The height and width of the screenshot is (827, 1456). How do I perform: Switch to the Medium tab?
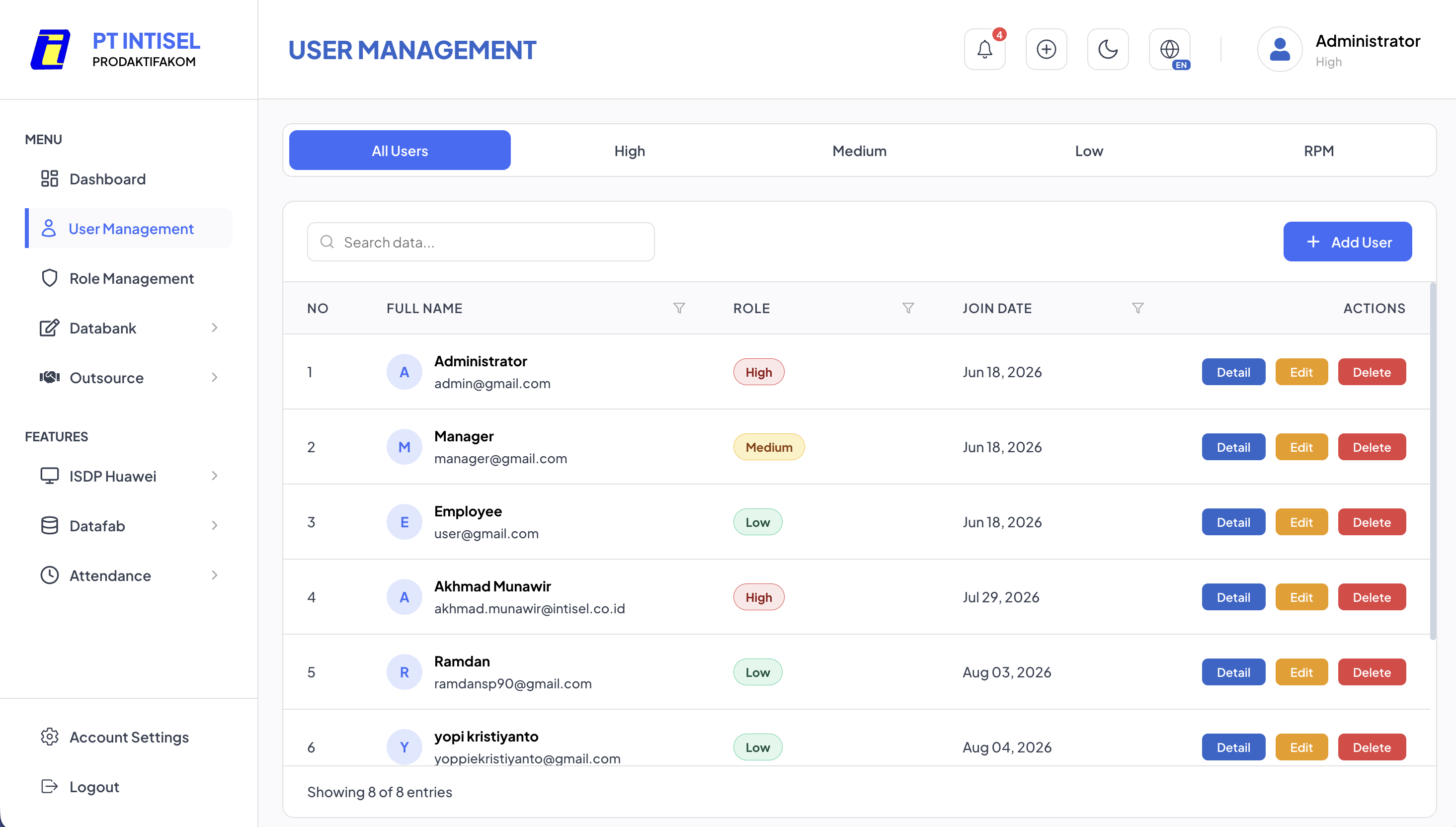(x=859, y=151)
